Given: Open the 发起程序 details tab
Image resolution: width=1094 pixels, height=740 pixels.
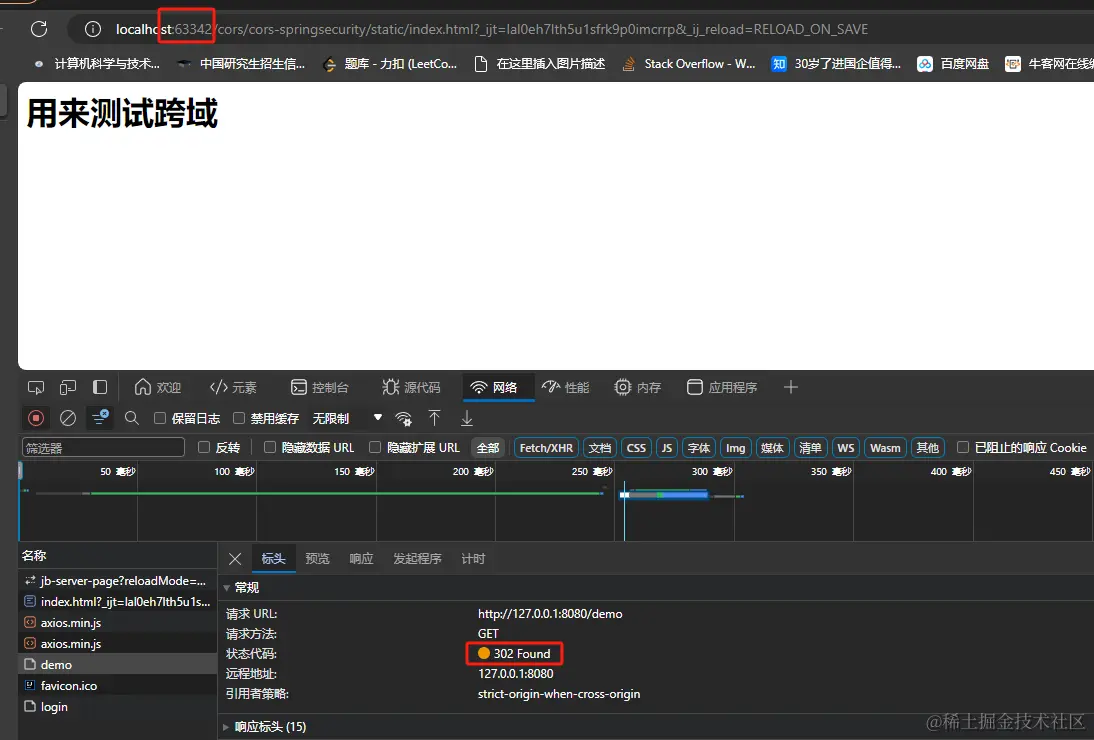Looking at the screenshot, I should tap(417, 559).
